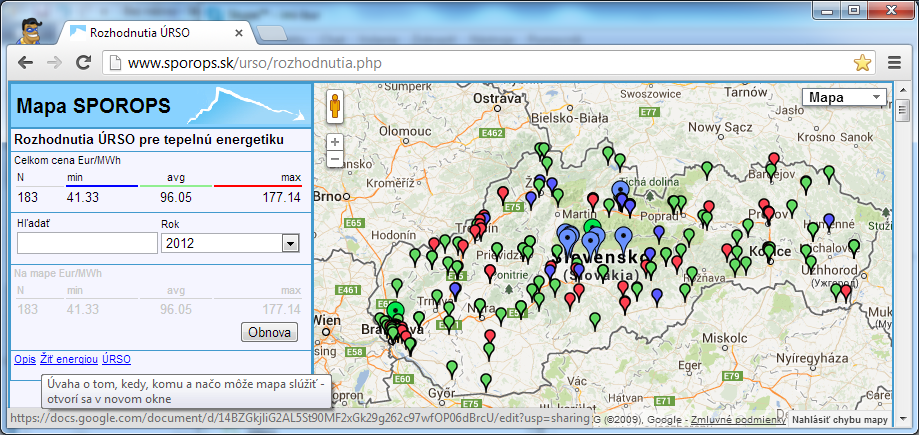Click the blue min legend line
The height and width of the screenshot is (435, 919).
coord(102,186)
